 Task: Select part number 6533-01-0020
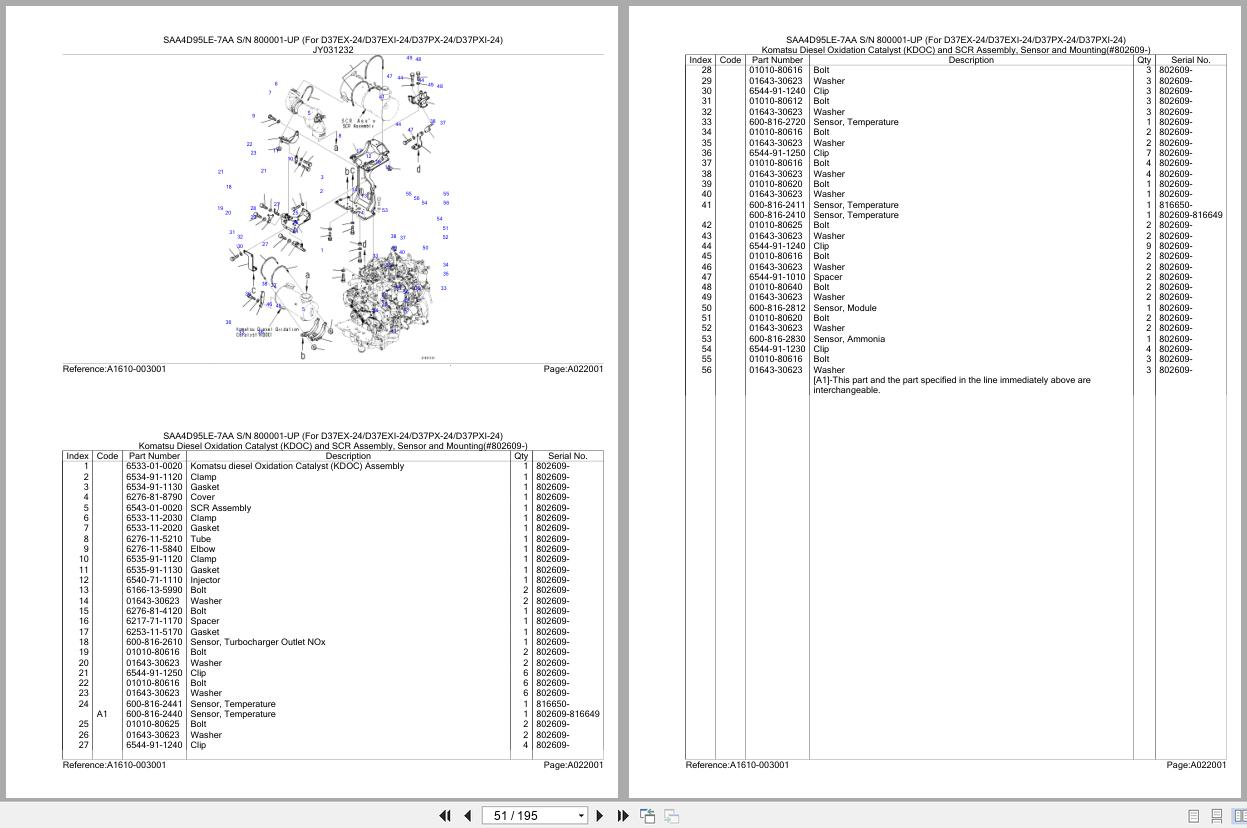click(154, 466)
